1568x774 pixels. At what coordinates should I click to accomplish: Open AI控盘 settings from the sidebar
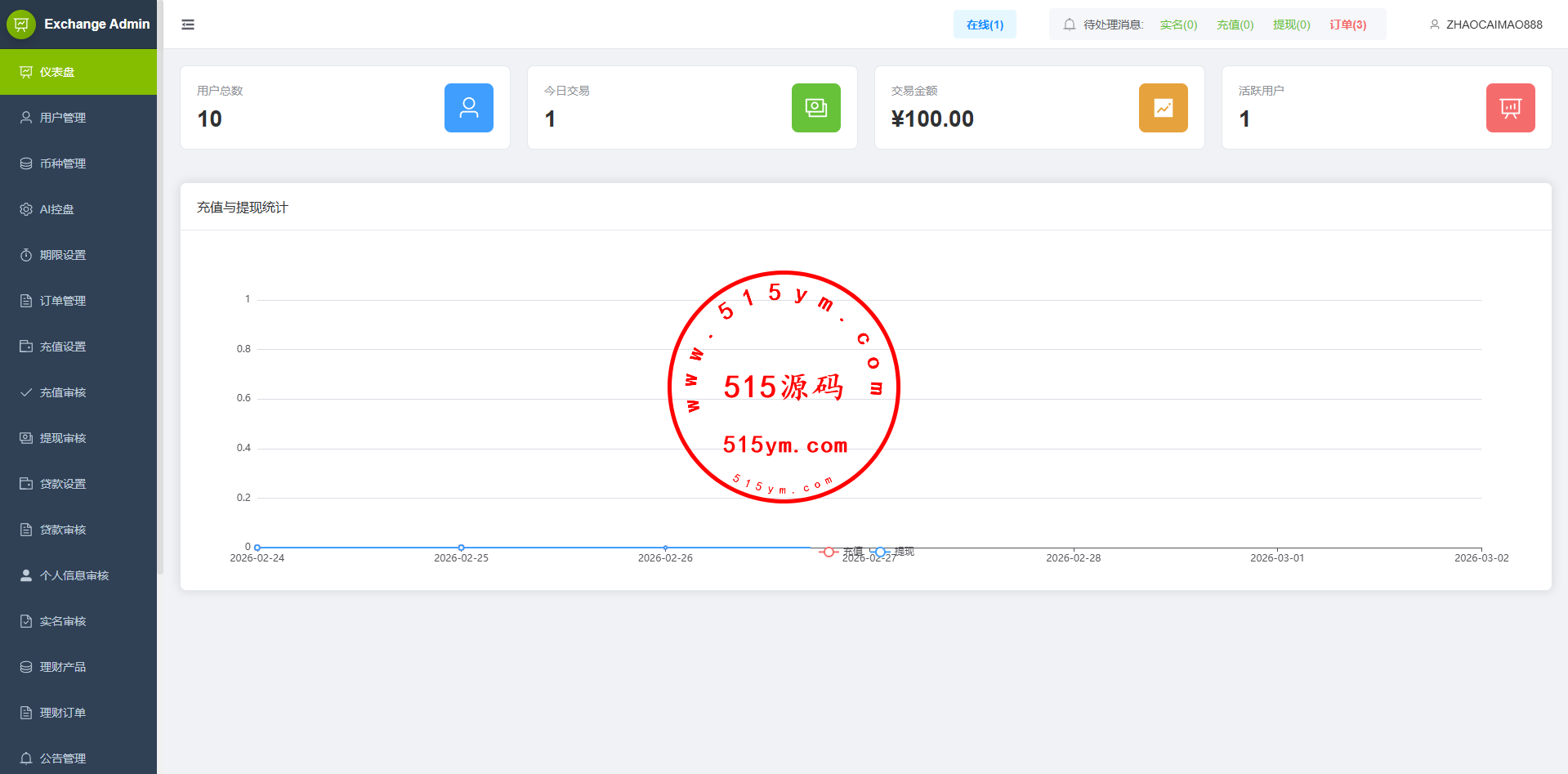point(56,209)
